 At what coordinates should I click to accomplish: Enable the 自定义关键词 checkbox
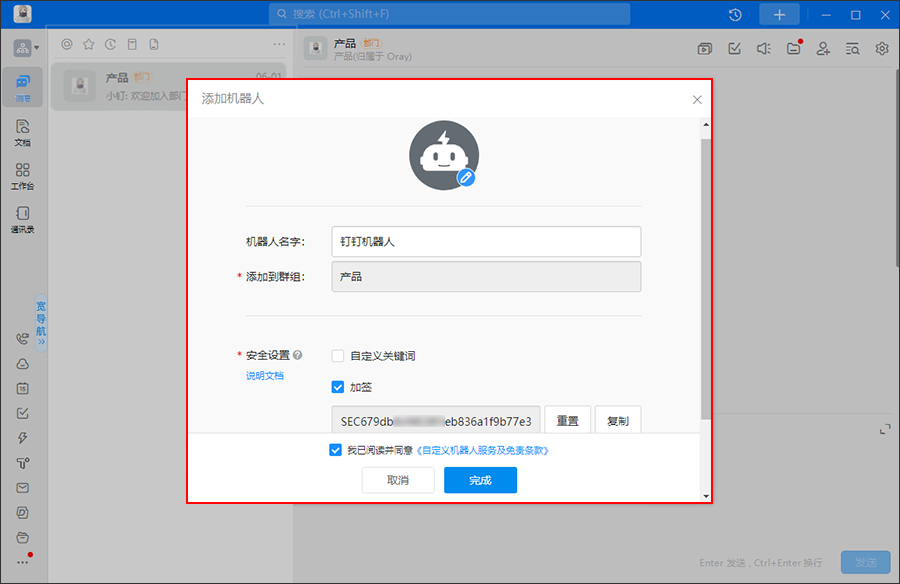338,356
